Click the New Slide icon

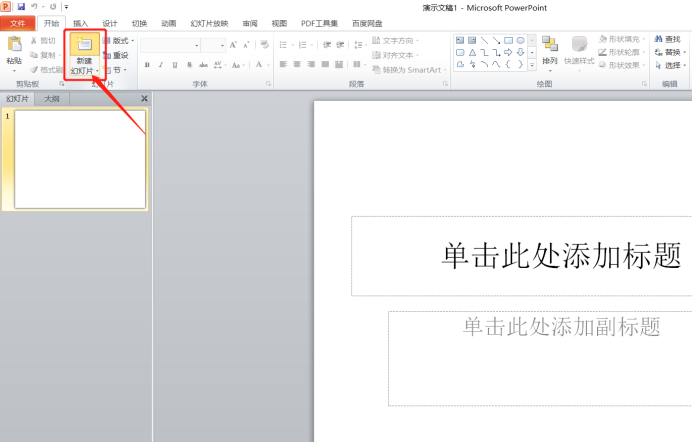point(84,44)
